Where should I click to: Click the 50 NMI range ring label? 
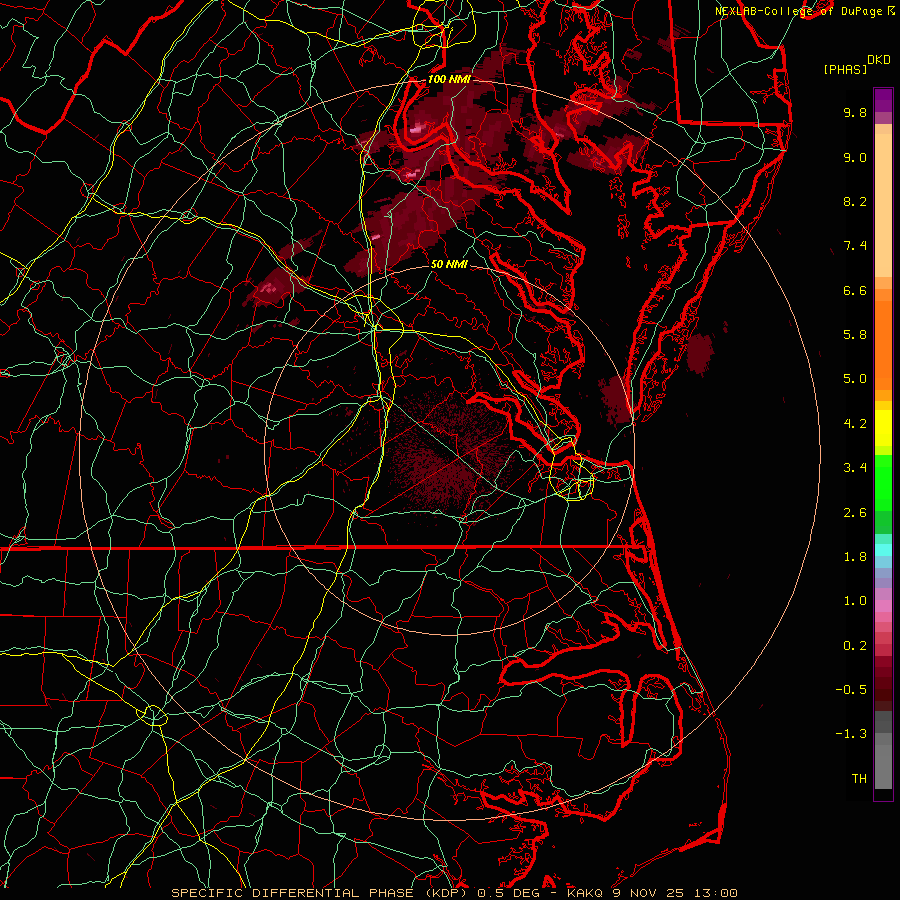pos(449,265)
